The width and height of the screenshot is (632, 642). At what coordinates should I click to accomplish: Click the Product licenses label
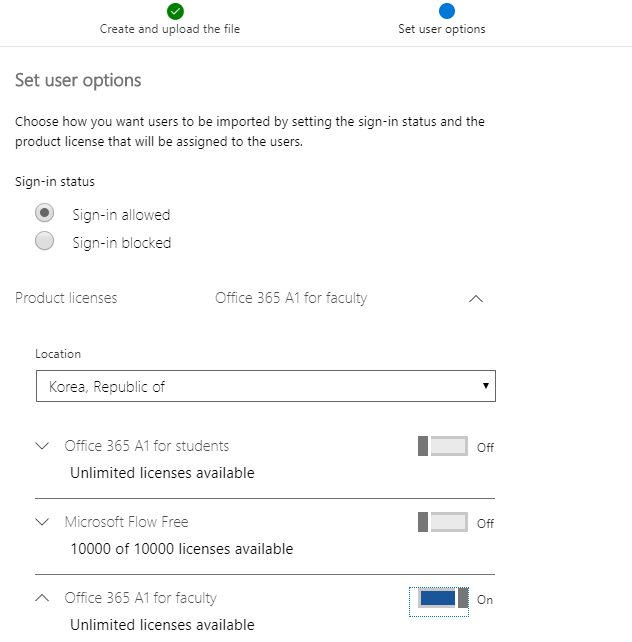(66, 298)
